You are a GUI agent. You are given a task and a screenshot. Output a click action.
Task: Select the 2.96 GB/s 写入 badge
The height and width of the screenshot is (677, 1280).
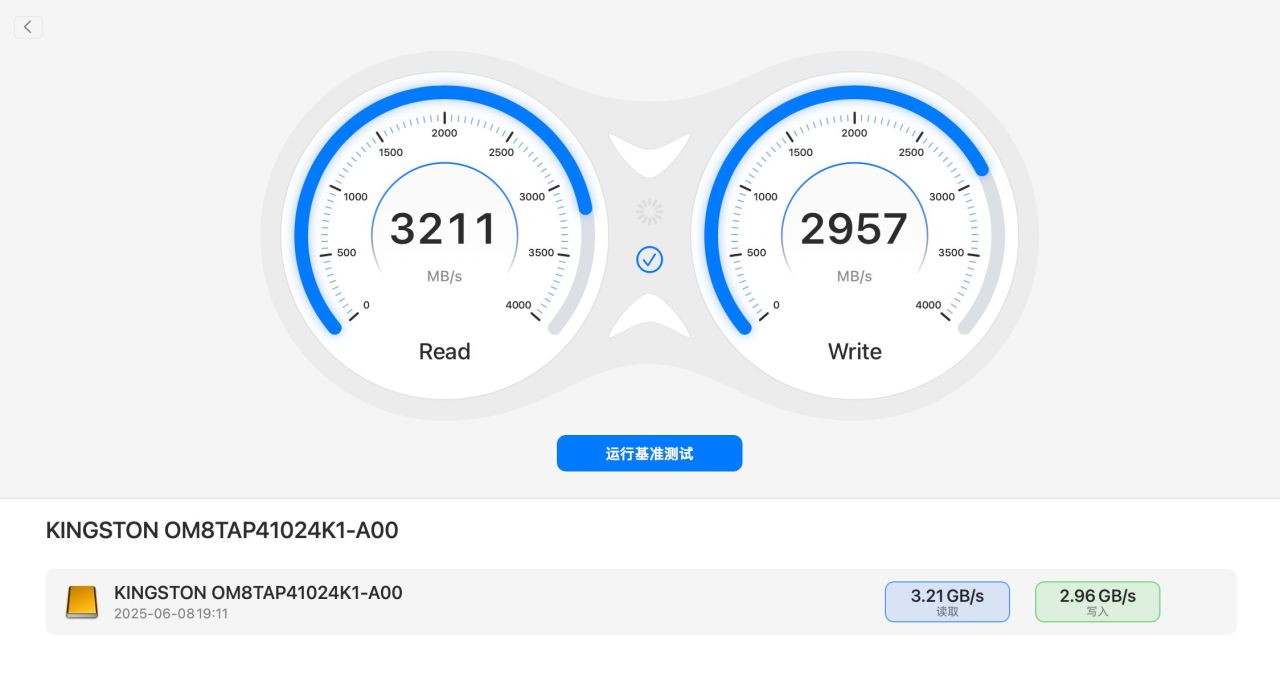[1097, 602]
